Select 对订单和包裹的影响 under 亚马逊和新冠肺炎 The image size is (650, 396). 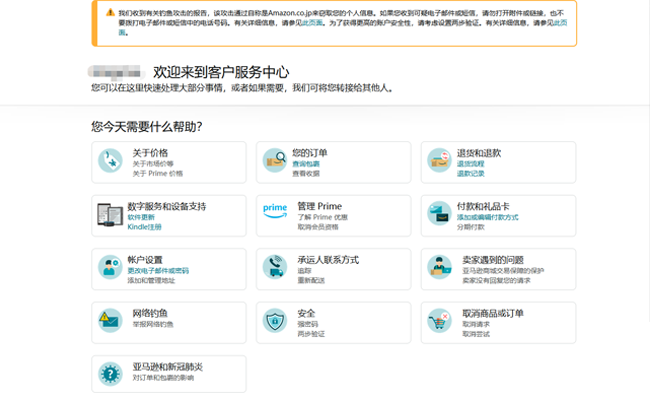click(x=163, y=378)
